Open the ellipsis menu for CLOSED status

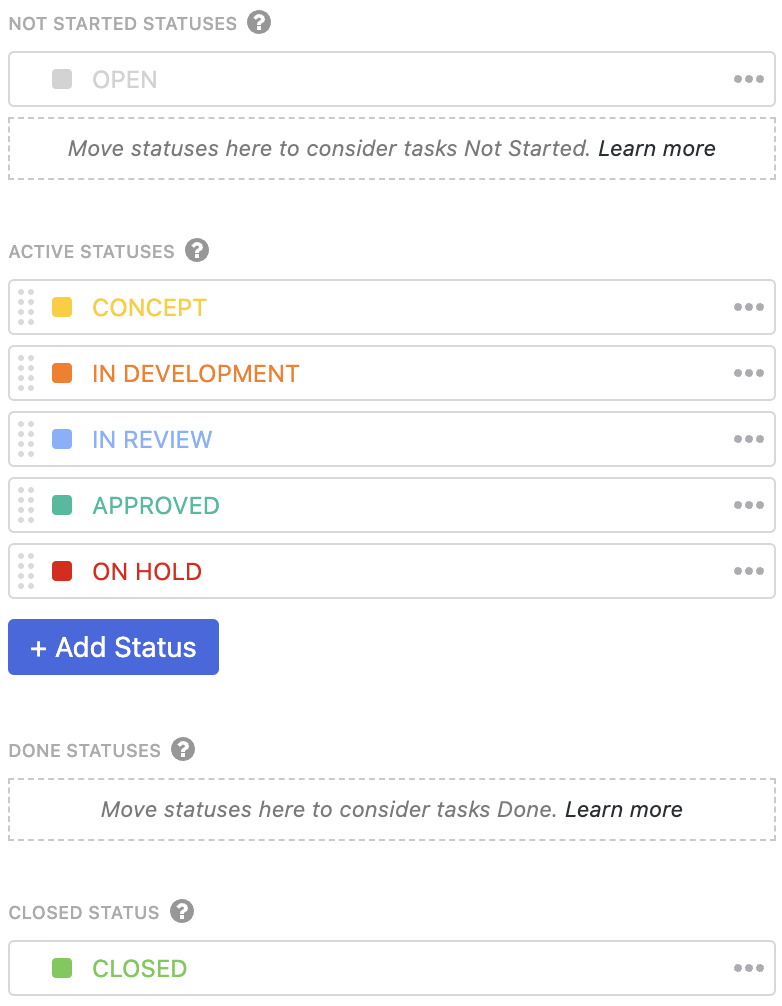pos(749,968)
